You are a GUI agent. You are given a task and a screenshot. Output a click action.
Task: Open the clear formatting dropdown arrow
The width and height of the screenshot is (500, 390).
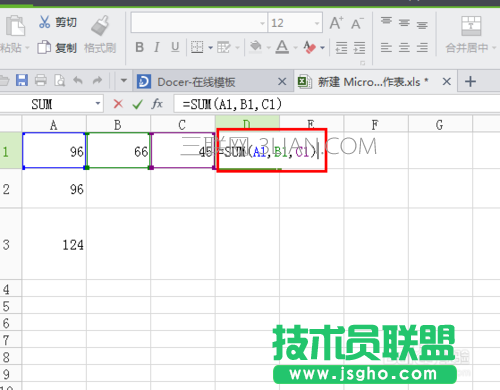322,48
